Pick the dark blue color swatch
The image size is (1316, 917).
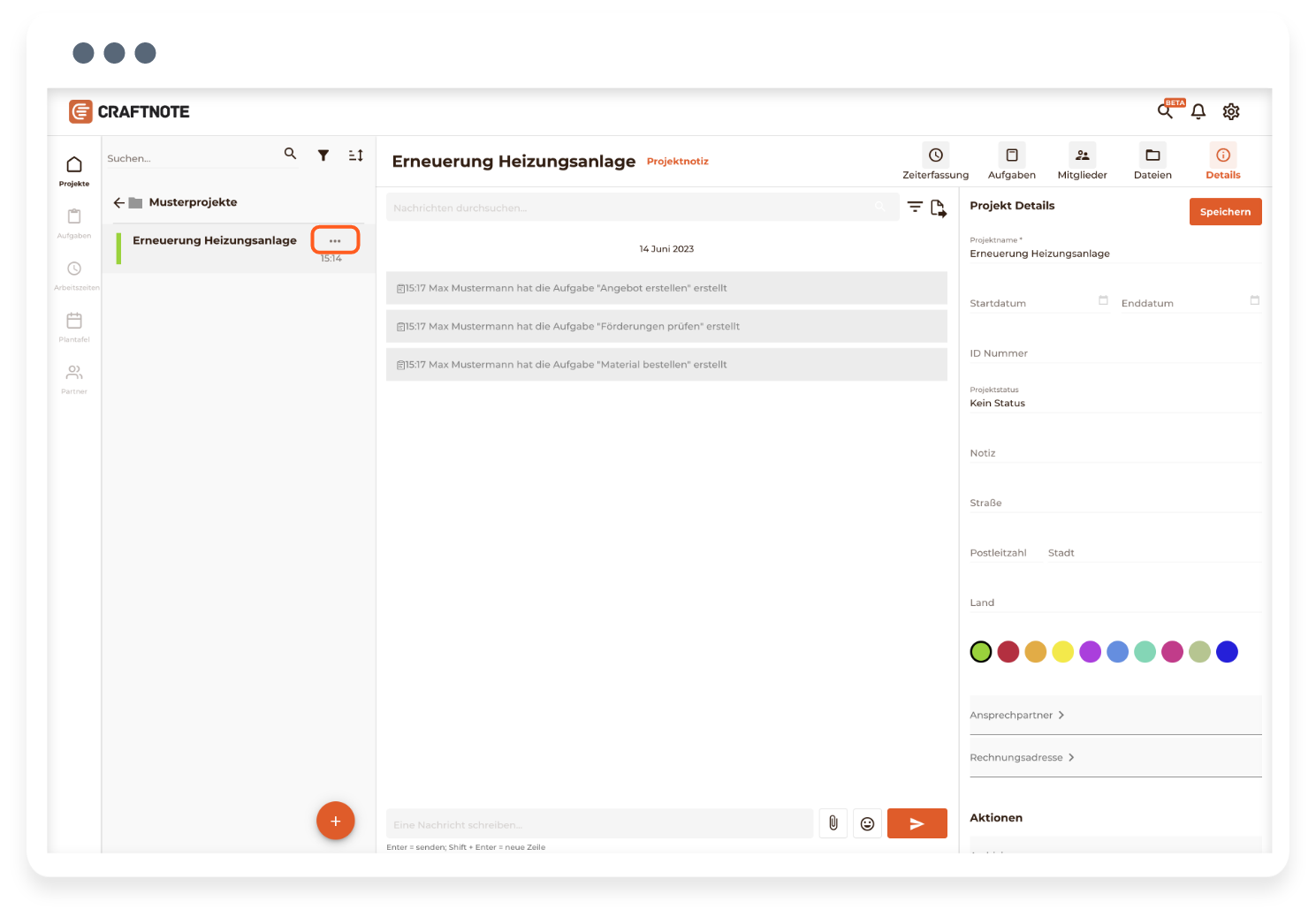tap(1227, 652)
